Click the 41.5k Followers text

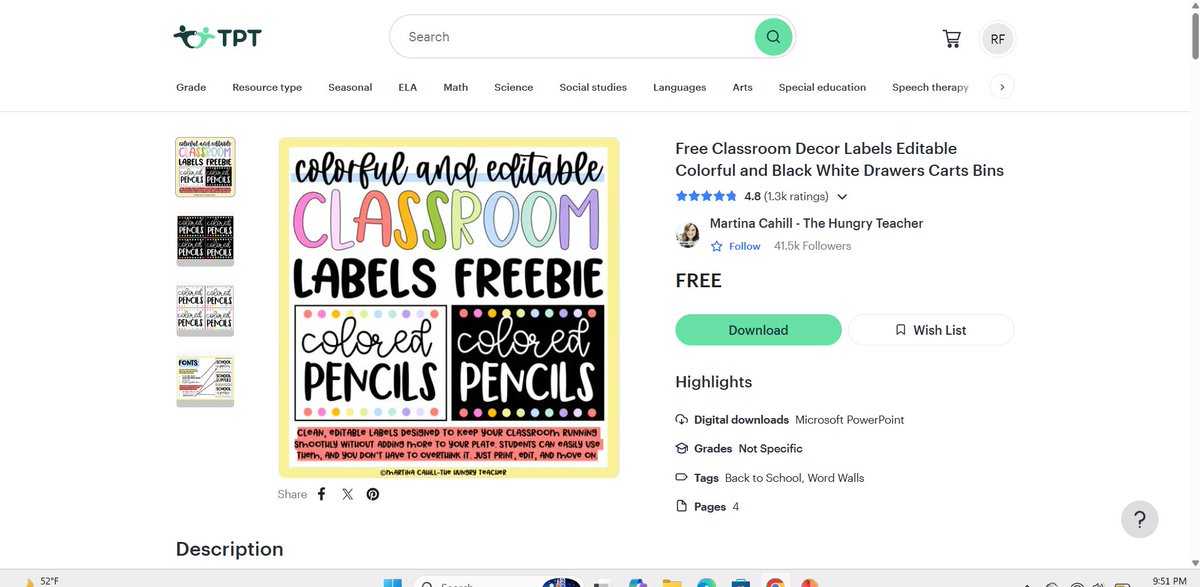pyautogui.click(x=813, y=246)
